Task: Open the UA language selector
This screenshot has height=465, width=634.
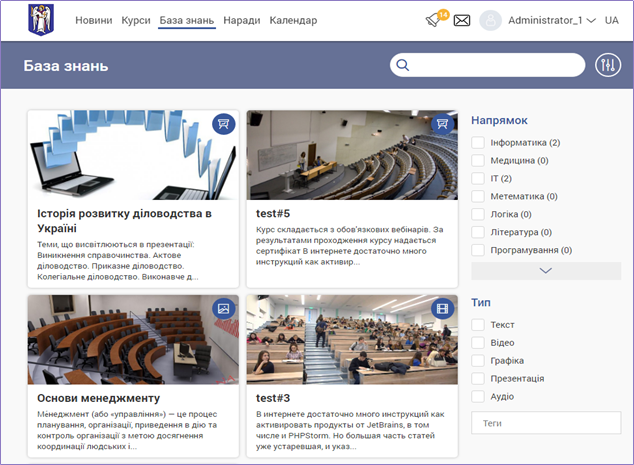Action: click(611, 20)
